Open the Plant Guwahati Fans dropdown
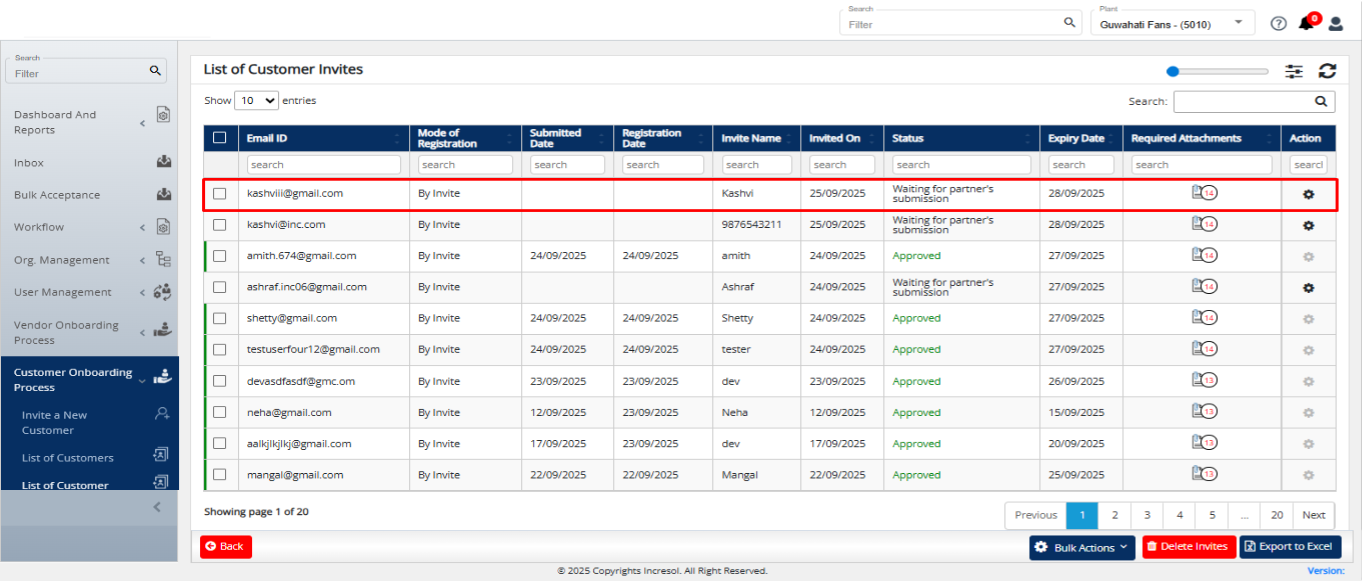 point(1172,23)
